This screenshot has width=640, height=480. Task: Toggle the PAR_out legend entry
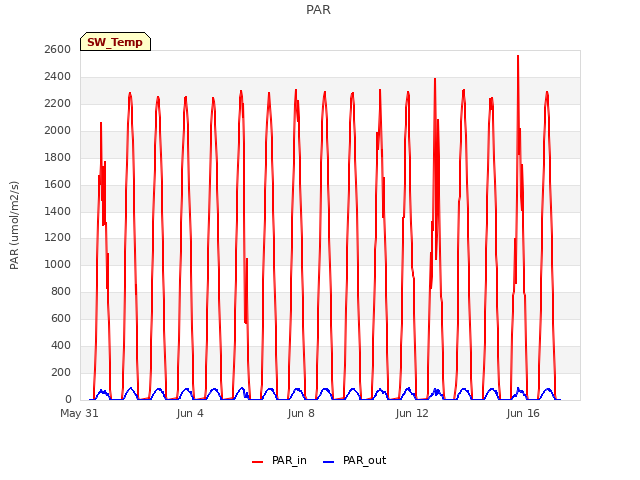[354, 460]
